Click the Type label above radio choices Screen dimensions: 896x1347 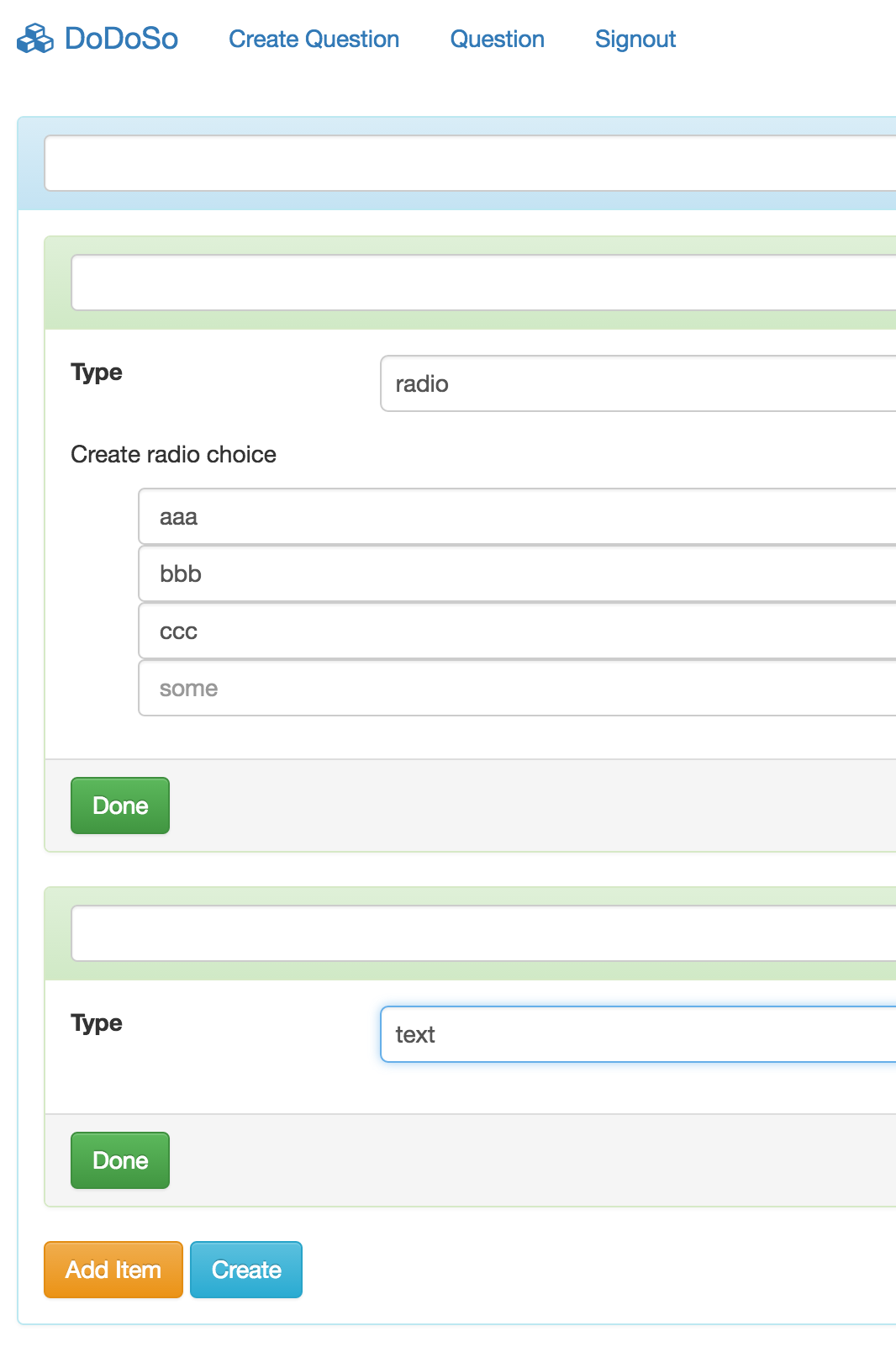tap(97, 372)
